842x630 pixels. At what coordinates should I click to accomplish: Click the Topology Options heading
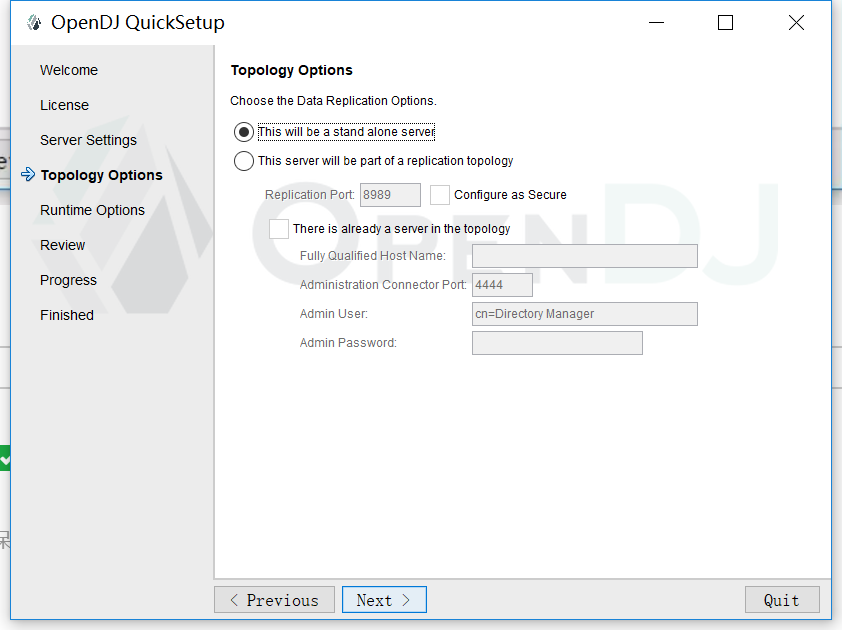pyautogui.click(x=292, y=70)
